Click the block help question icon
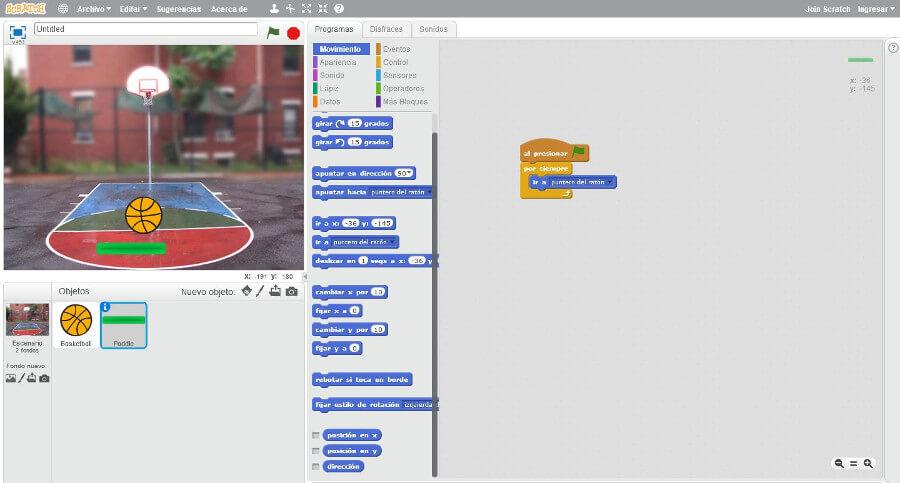 point(339,9)
